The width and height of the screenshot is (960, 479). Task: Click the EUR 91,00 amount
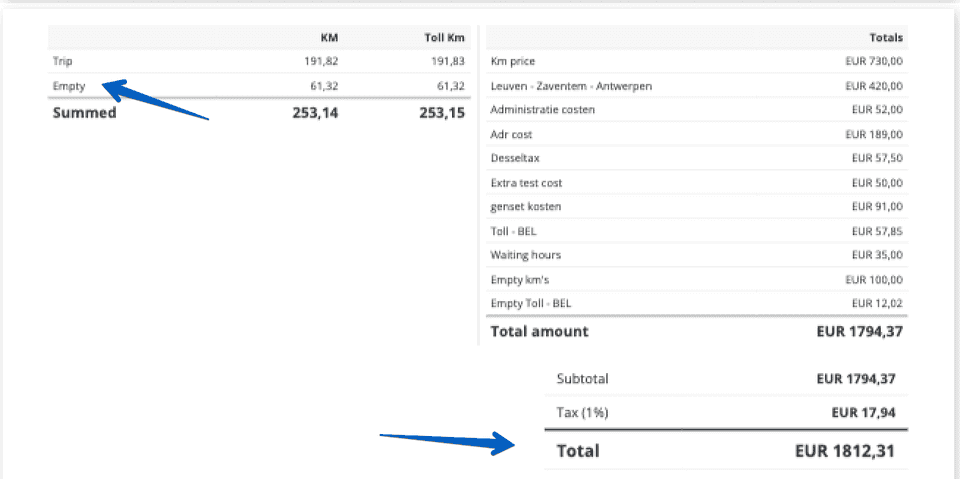pyautogui.click(x=877, y=206)
